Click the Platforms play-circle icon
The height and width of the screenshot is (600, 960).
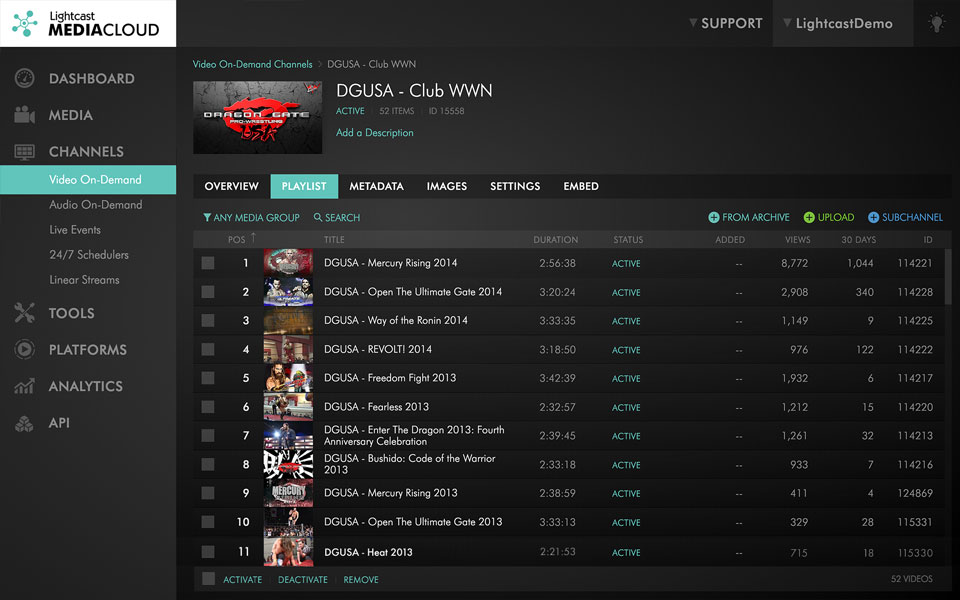(24, 349)
